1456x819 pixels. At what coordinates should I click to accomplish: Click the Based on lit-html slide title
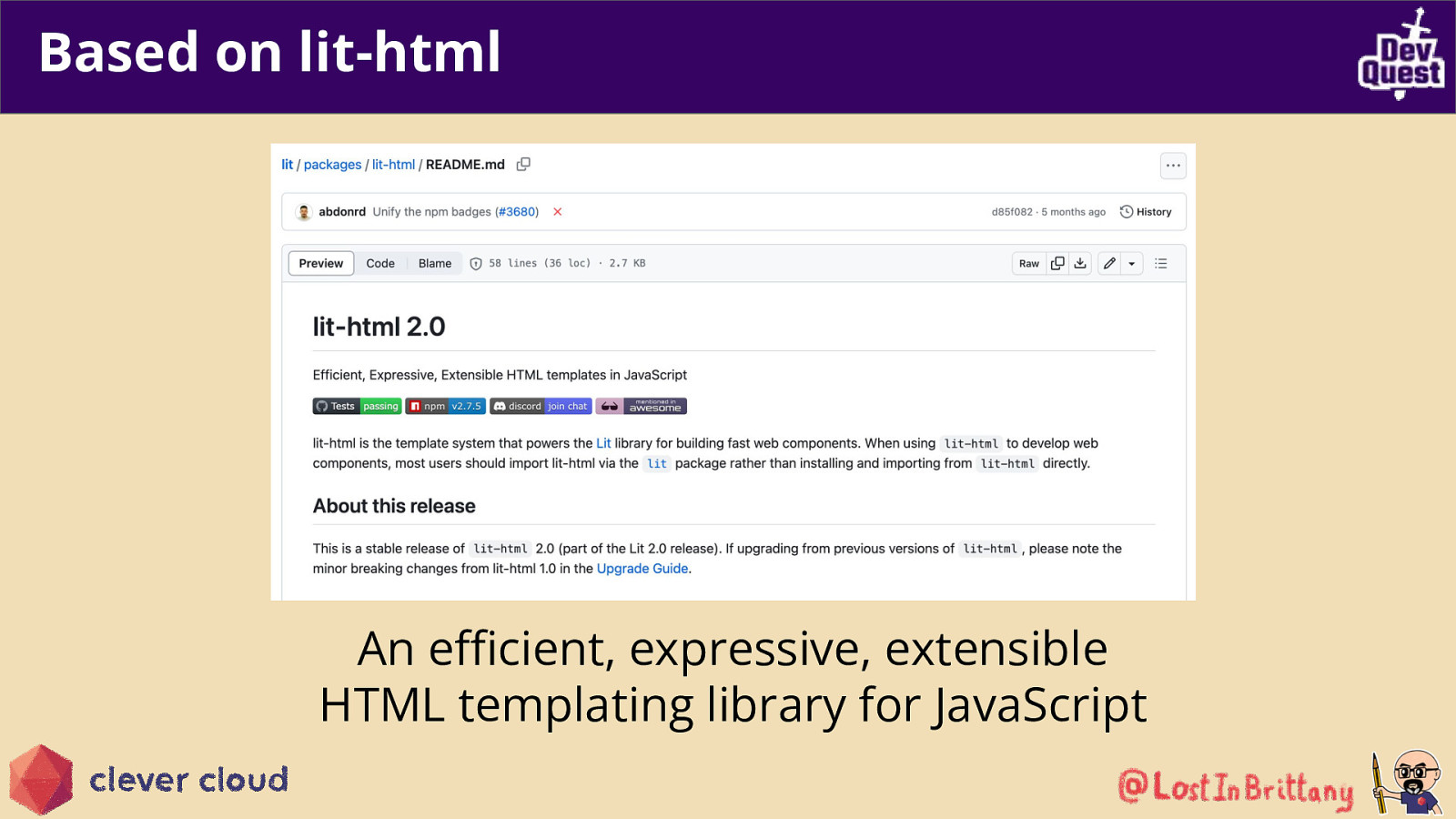pyautogui.click(x=270, y=52)
